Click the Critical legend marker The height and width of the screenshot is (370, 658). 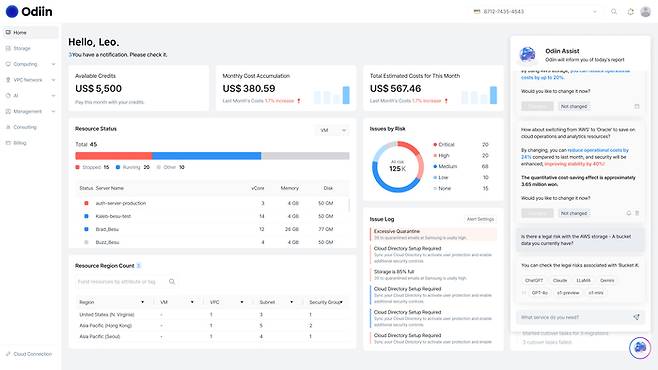pos(435,144)
